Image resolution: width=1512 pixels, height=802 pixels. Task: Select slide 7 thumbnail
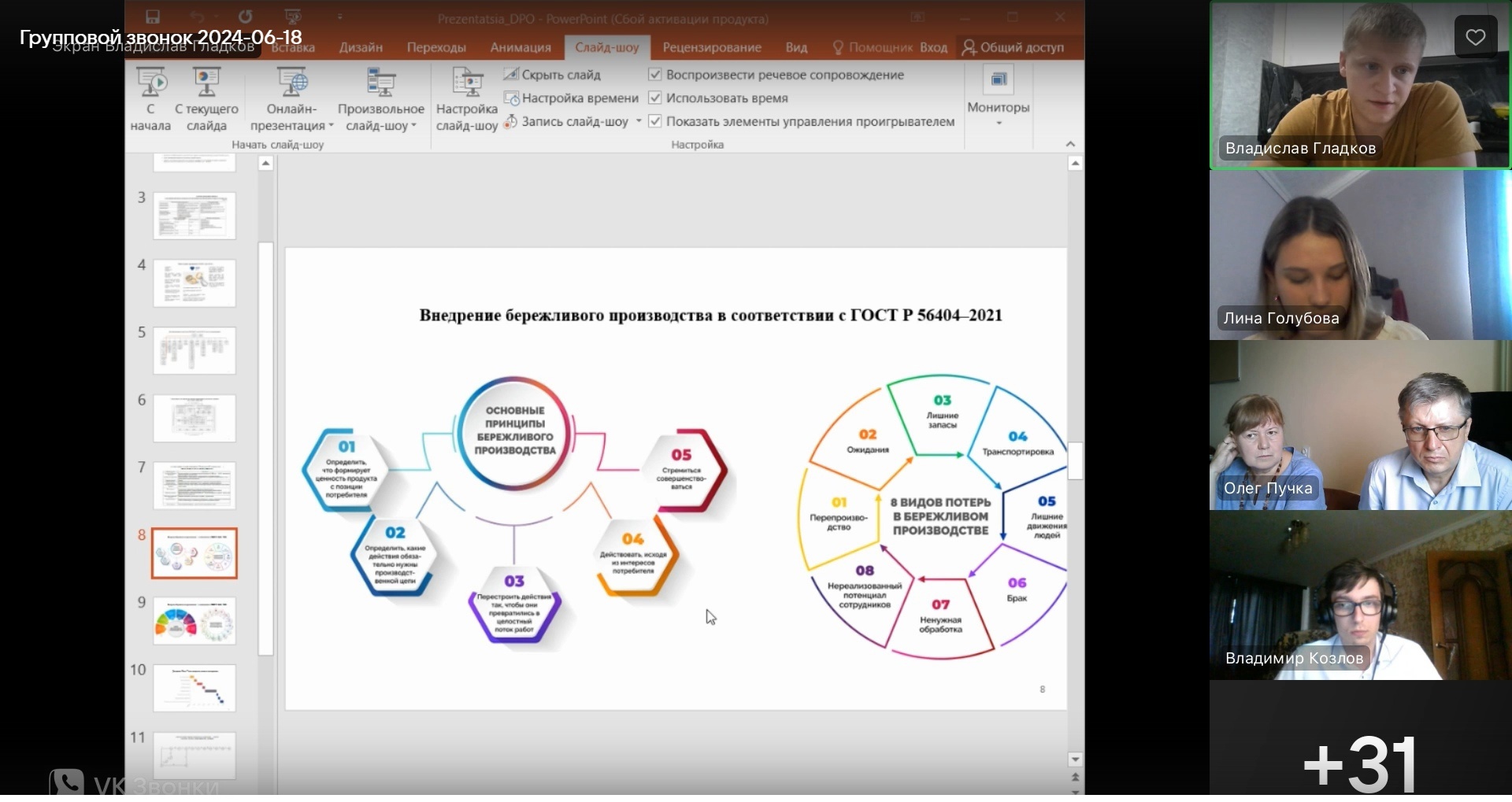coord(195,486)
